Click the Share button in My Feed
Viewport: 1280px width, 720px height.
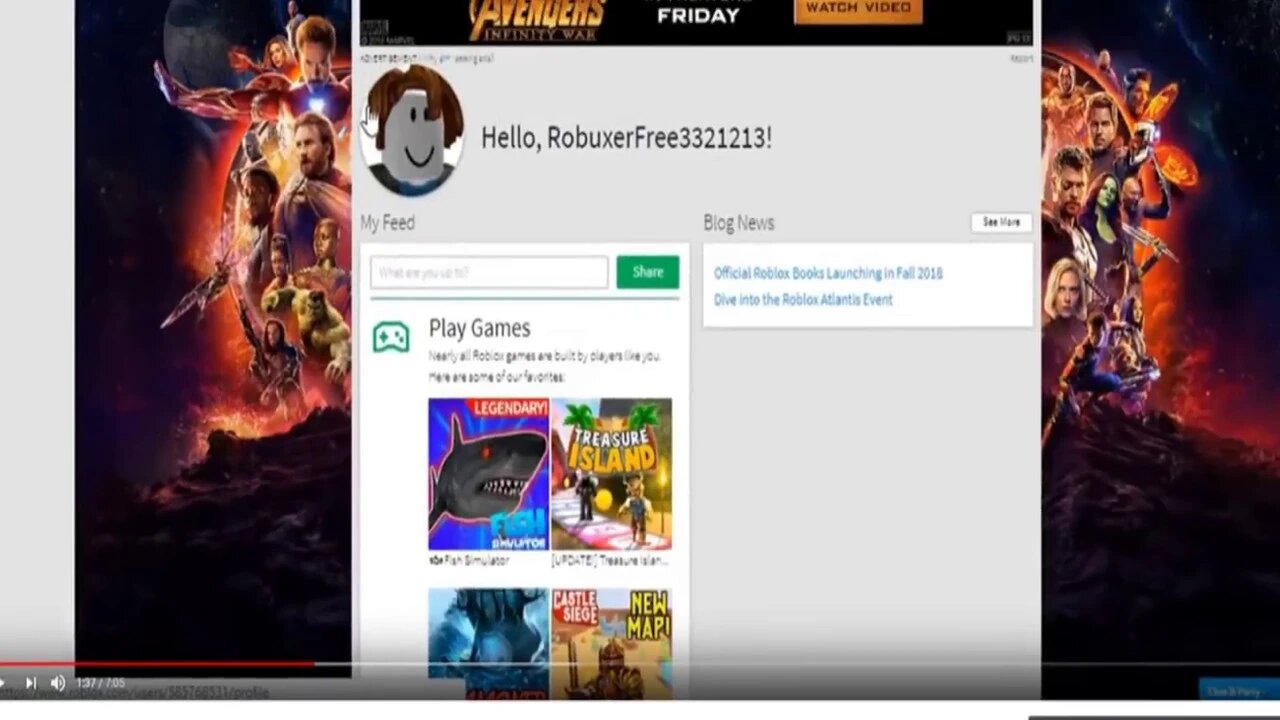[x=647, y=272]
